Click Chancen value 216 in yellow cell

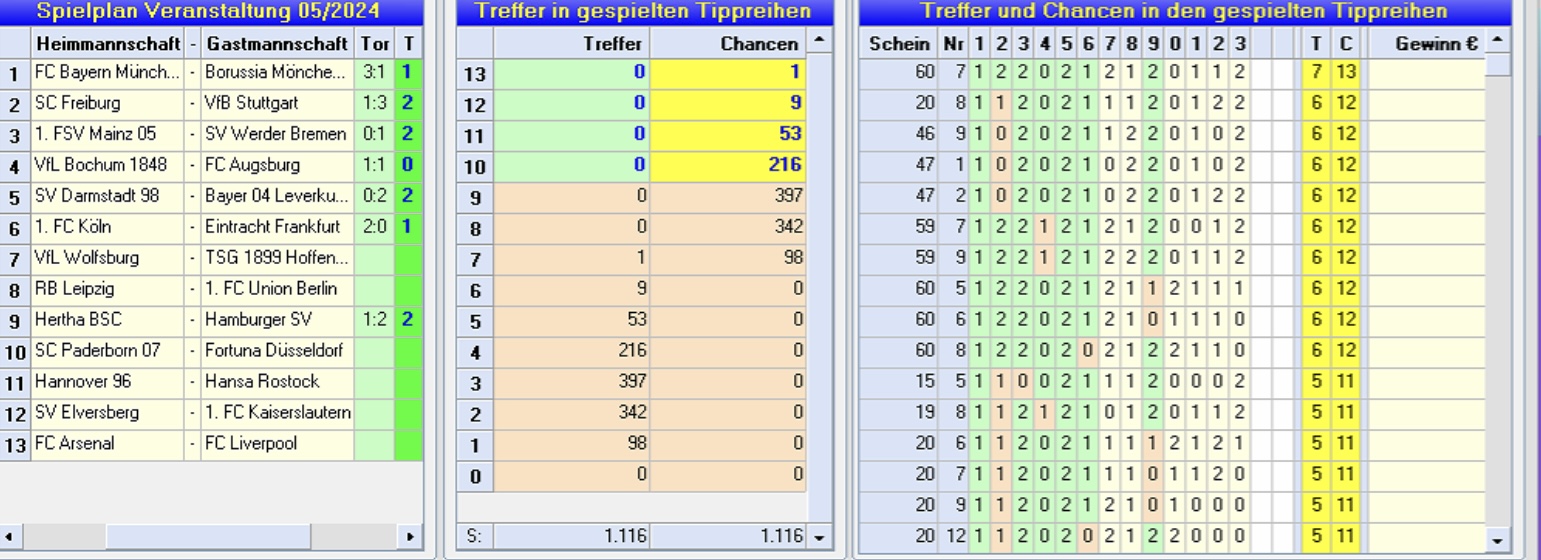coord(728,166)
